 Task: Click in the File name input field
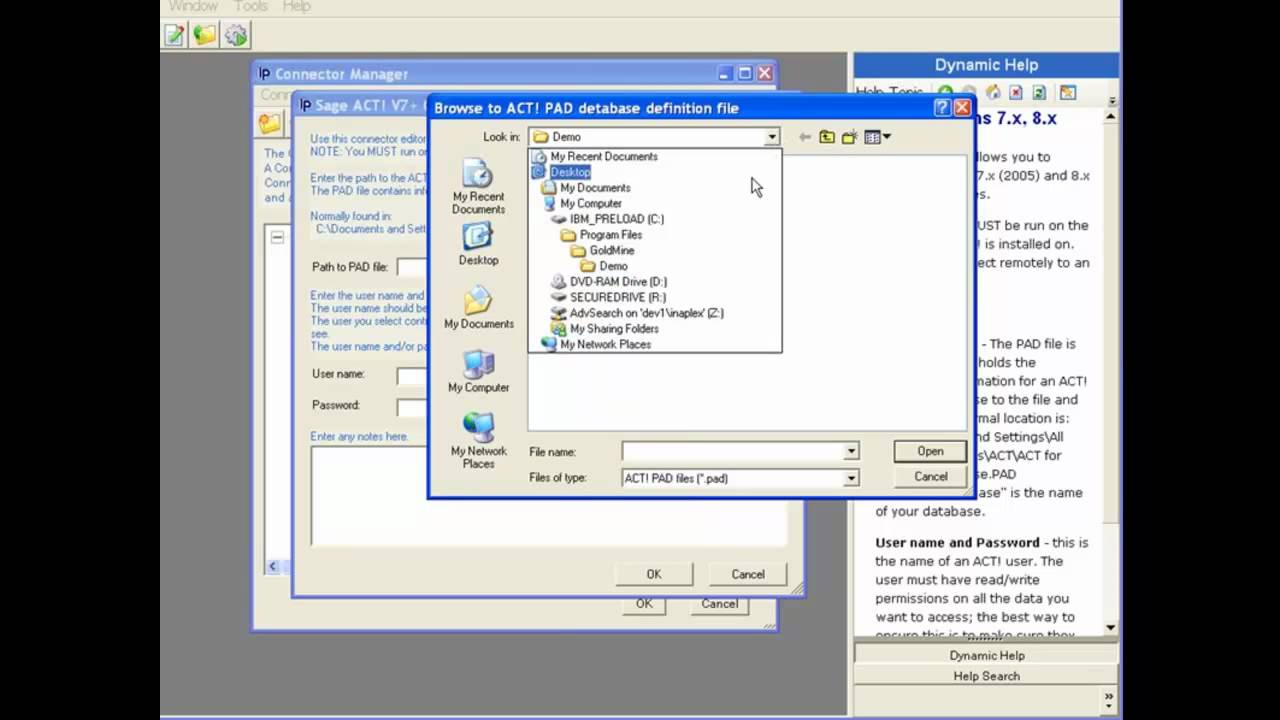[x=732, y=452]
